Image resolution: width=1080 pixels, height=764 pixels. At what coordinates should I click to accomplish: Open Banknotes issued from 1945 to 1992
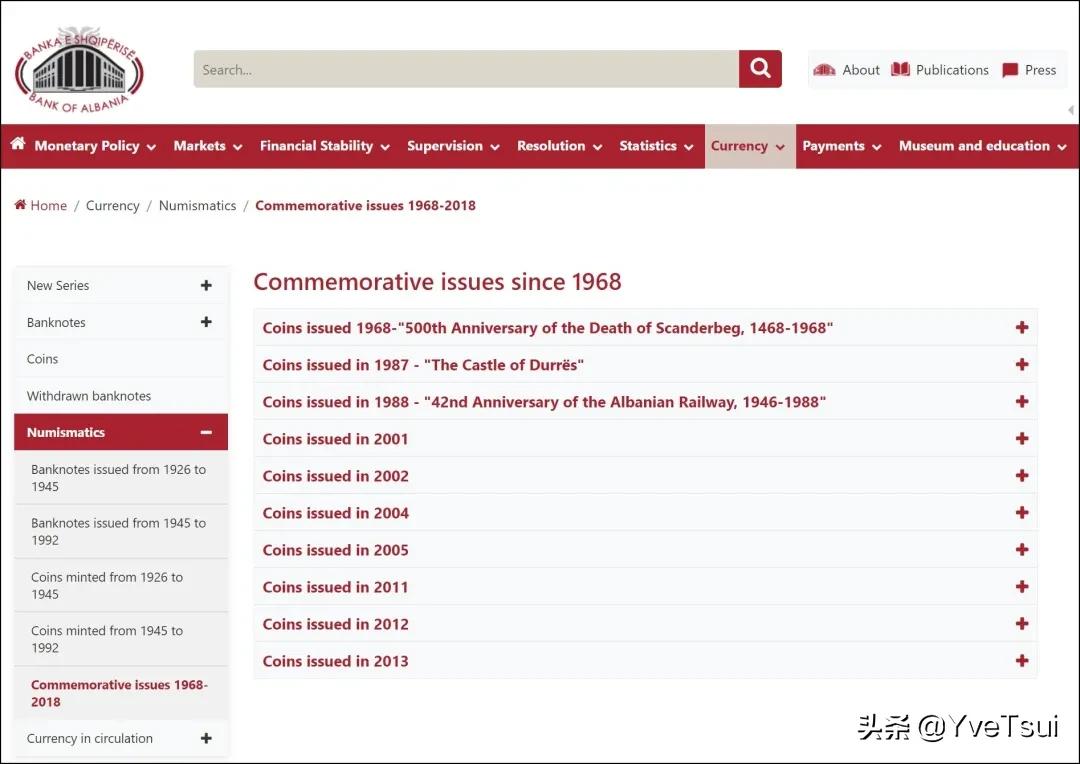tap(121, 531)
